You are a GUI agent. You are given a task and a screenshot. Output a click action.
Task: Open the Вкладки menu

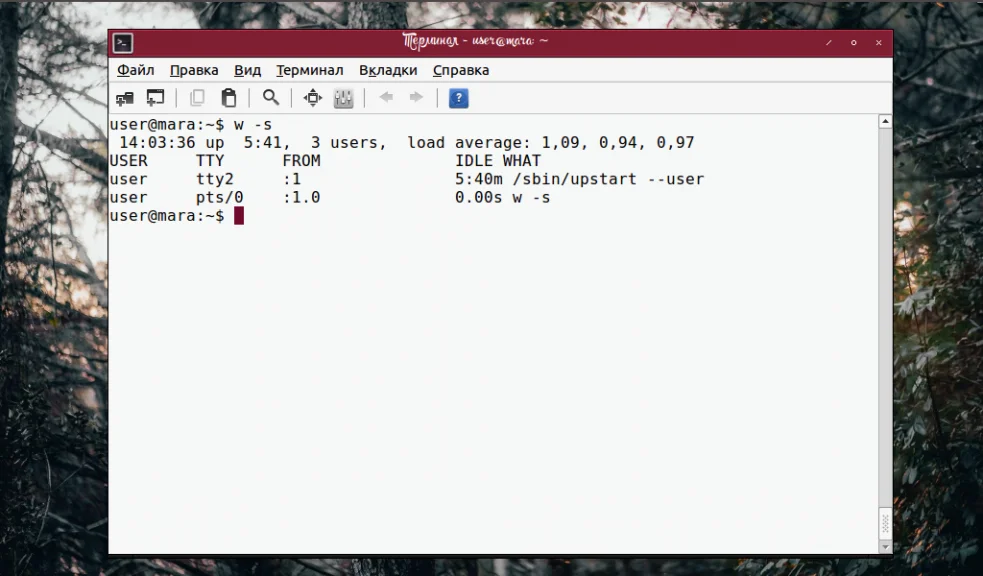(388, 70)
